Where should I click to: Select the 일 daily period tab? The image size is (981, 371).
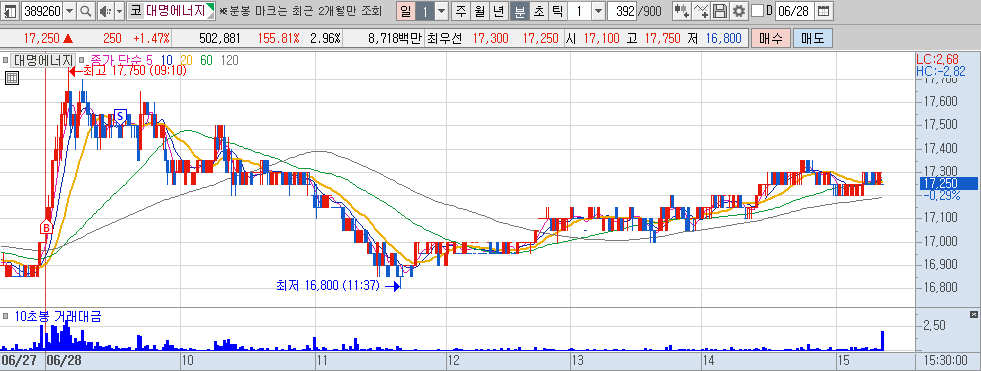coord(405,11)
